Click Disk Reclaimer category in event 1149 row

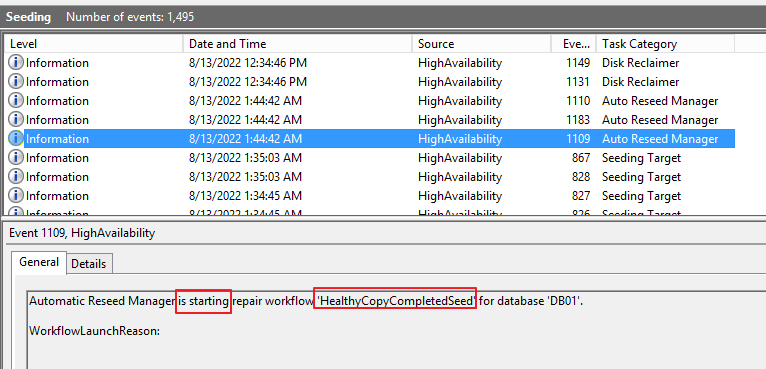click(640, 63)
